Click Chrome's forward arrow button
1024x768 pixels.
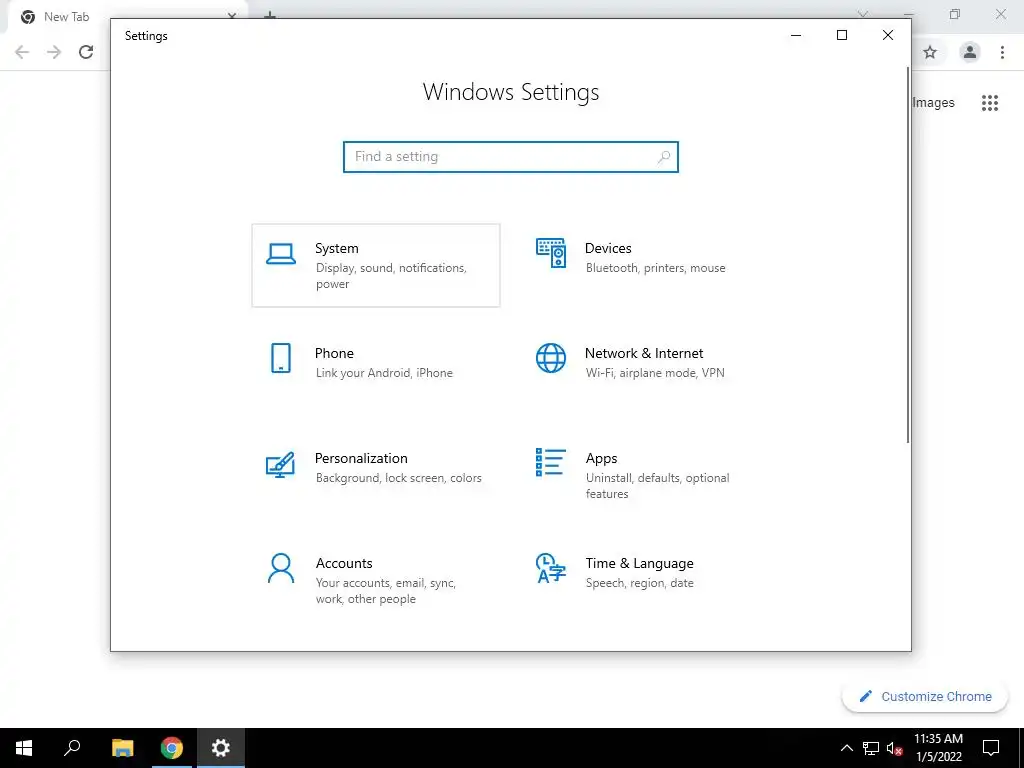coord(54,52)
